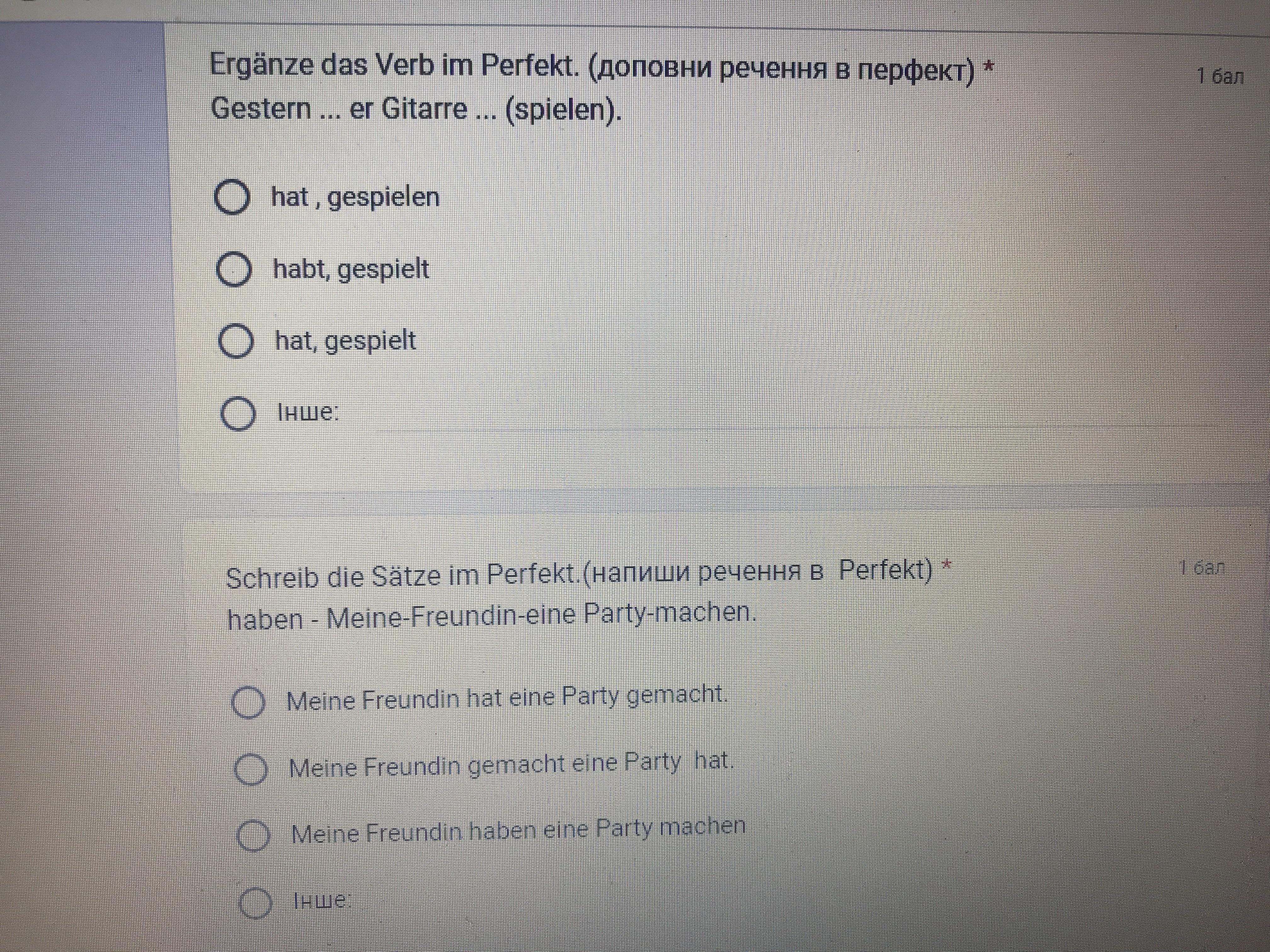The image size is (1270, 952).
Task: Click the 'haben - Meine-Freundin-eine Party-machen.' prompt line
Action: click(x=491, y=616)
